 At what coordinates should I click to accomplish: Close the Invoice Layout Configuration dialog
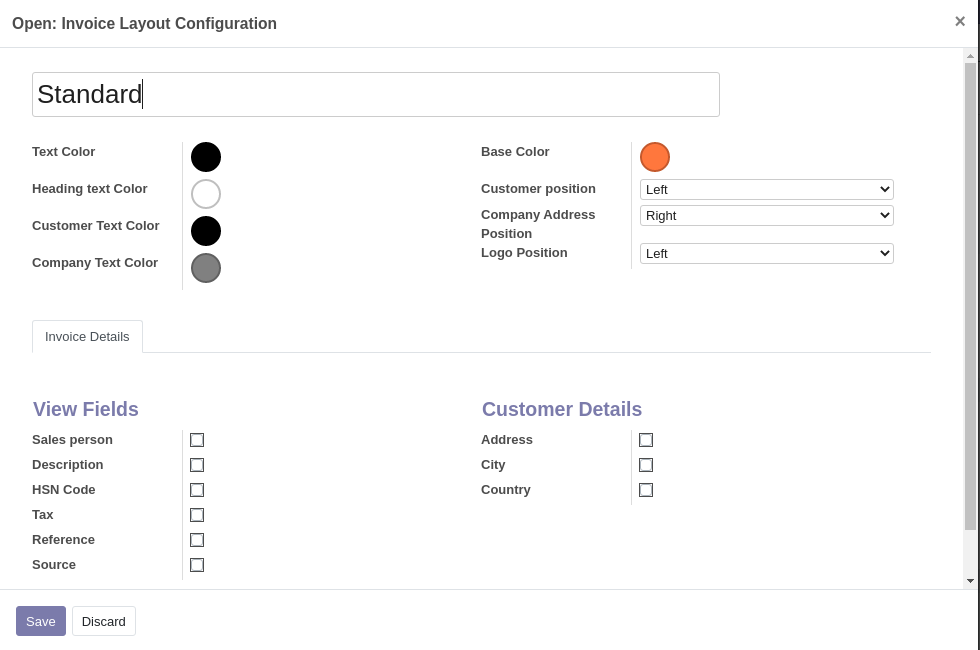point(960,21)
